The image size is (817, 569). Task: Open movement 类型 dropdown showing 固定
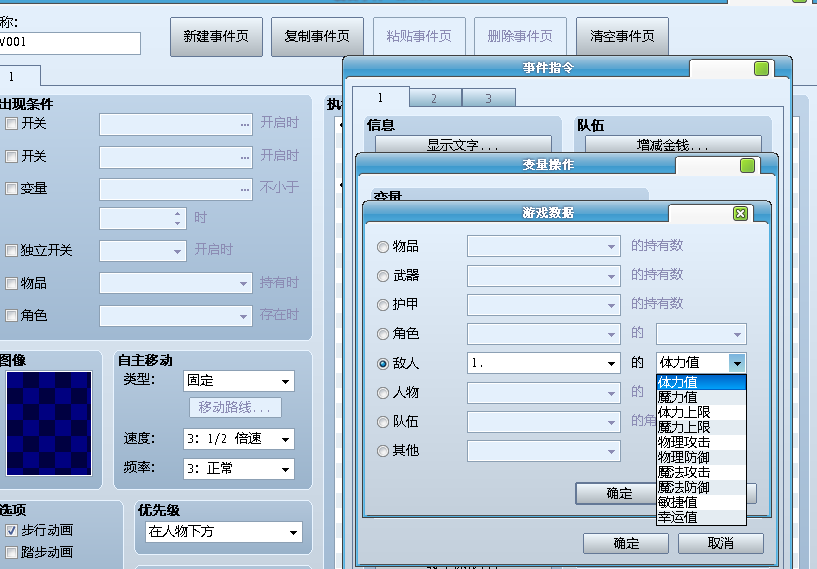(239, 381)
